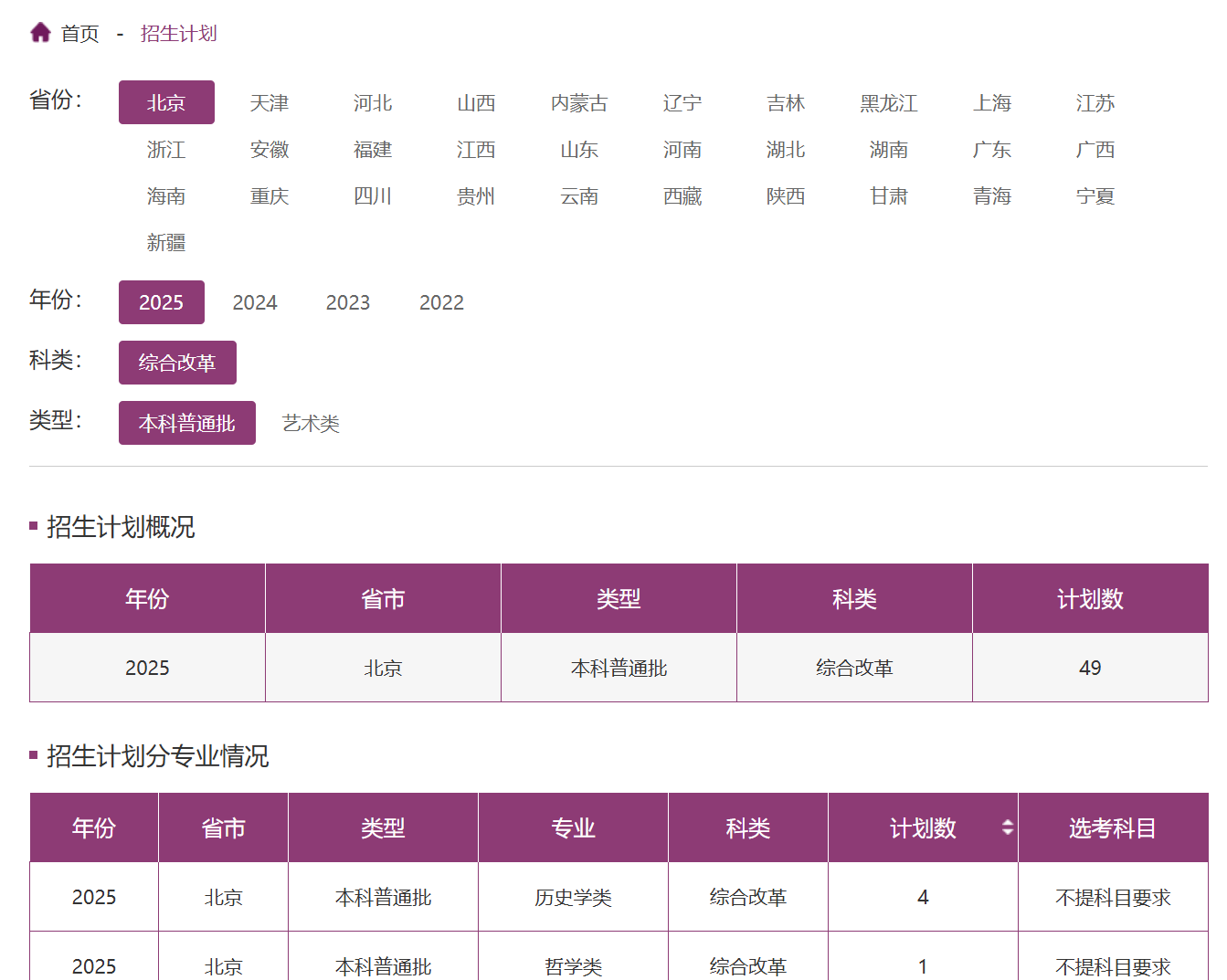Select the active 2025 year button
Screen dimensions: 1227x980
pyautogui.click(x=162, y=302)
